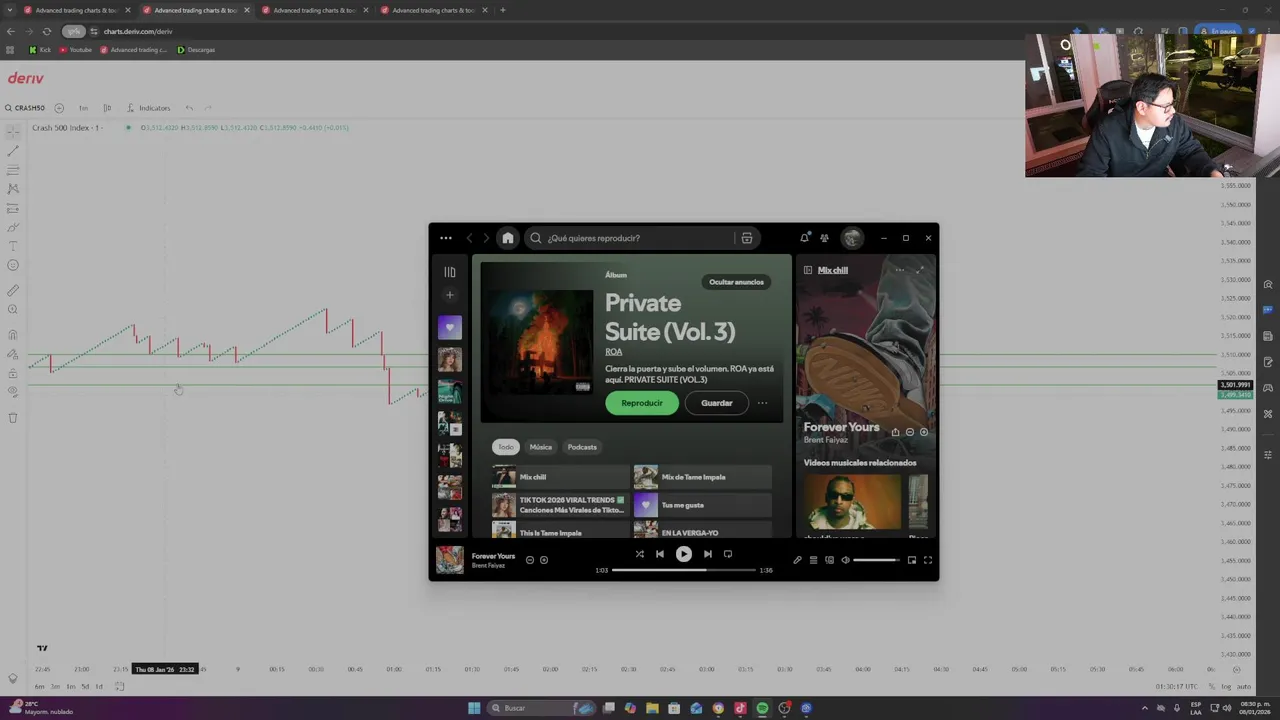
Task: Toggle hide all drawings eye icon
Action: click(x=13, y=392)
